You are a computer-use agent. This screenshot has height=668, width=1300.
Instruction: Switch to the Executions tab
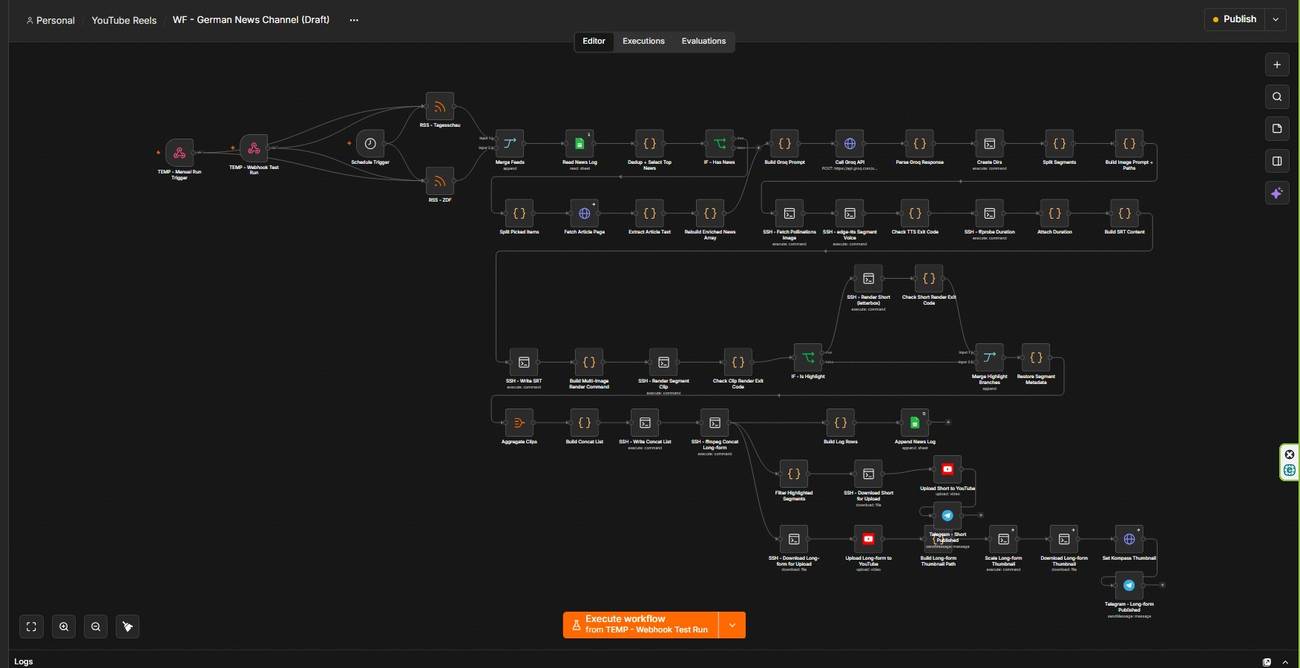pyautogui.click(x=643, y=41)
